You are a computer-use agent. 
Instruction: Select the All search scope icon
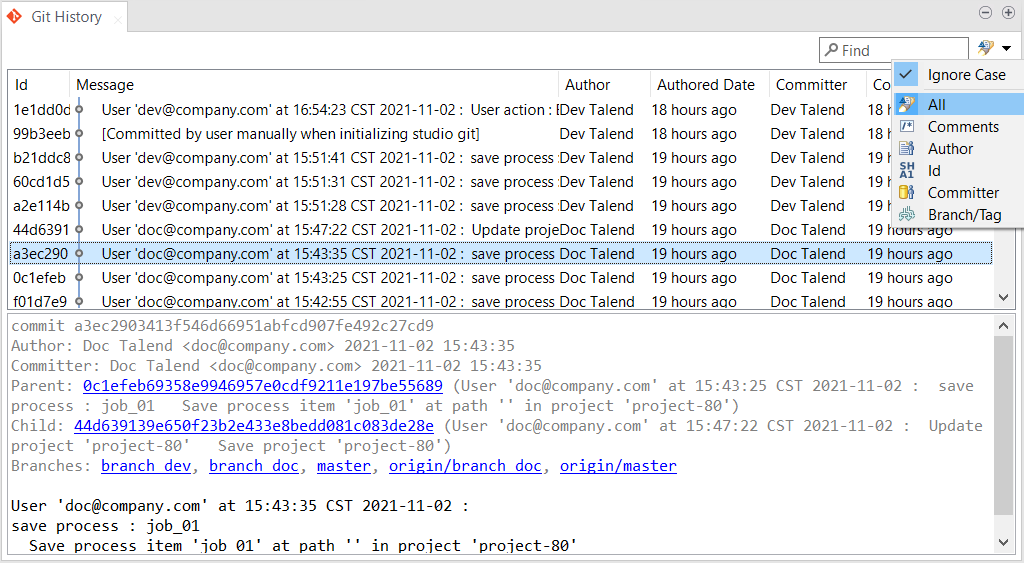(x=907, y=104)
